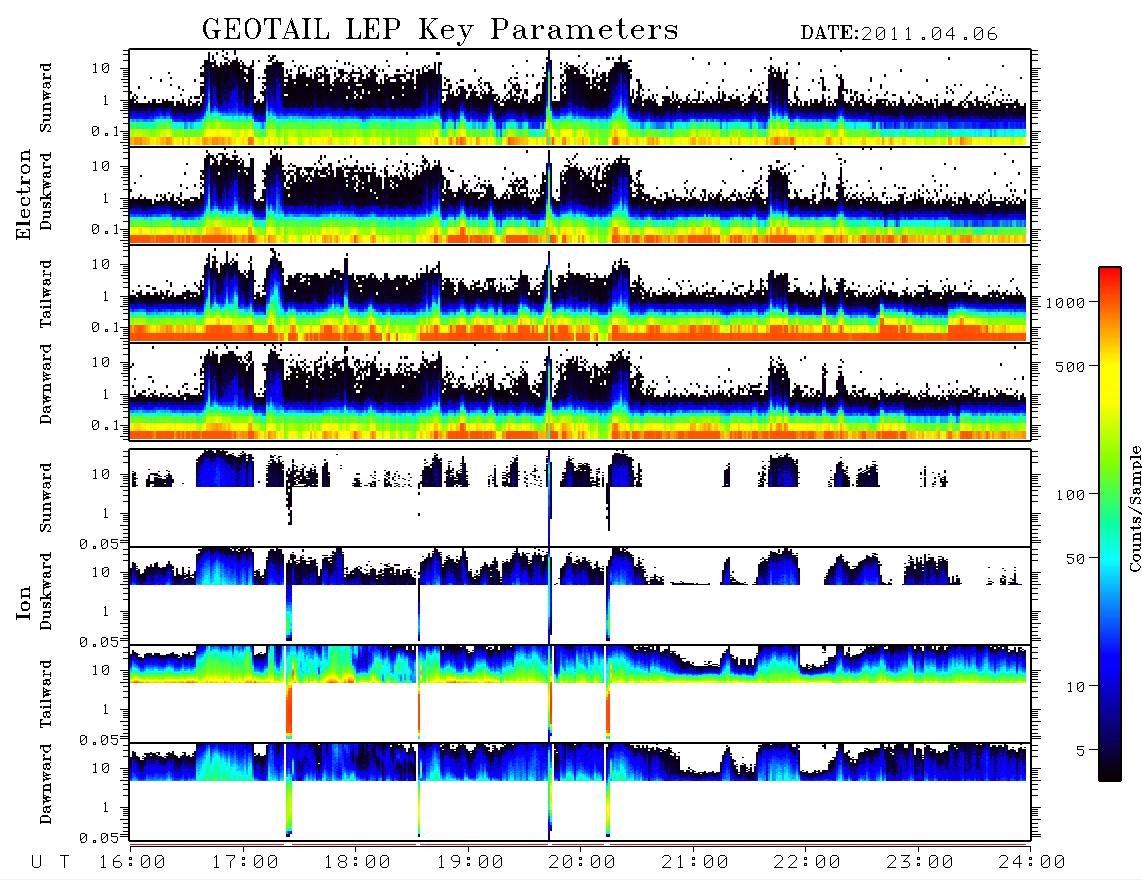Select the Ion Dawnward panel label

pyautogui.click(x=46, y=784)
